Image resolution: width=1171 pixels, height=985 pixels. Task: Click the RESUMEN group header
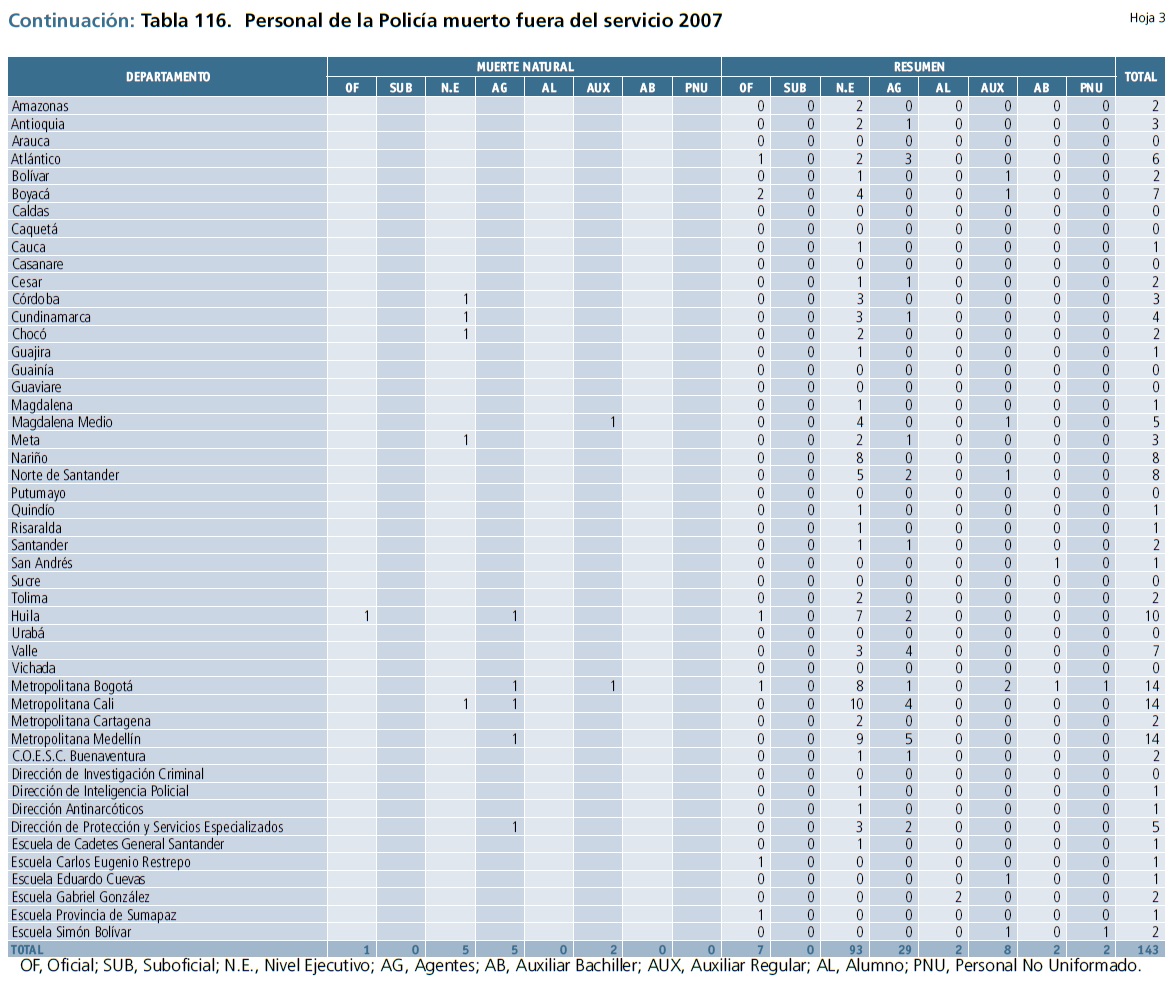[918, 67]
